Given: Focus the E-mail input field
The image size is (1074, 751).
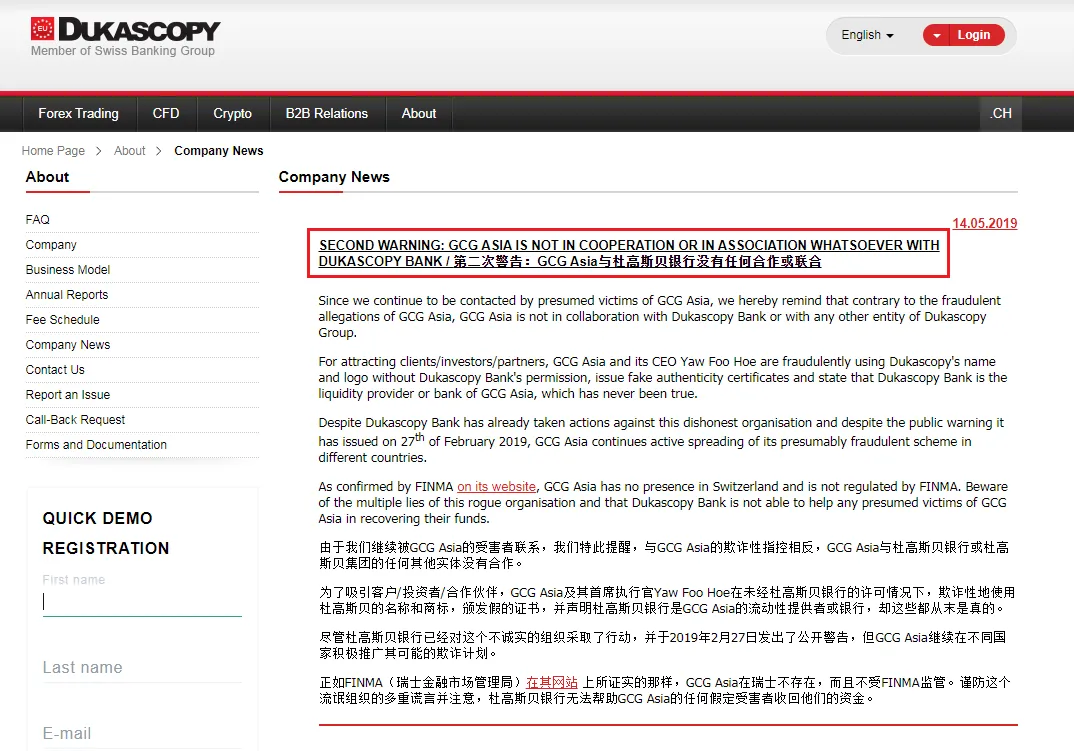Looking at the screenshot, I should pyautogui.click(x=142, y=733).
